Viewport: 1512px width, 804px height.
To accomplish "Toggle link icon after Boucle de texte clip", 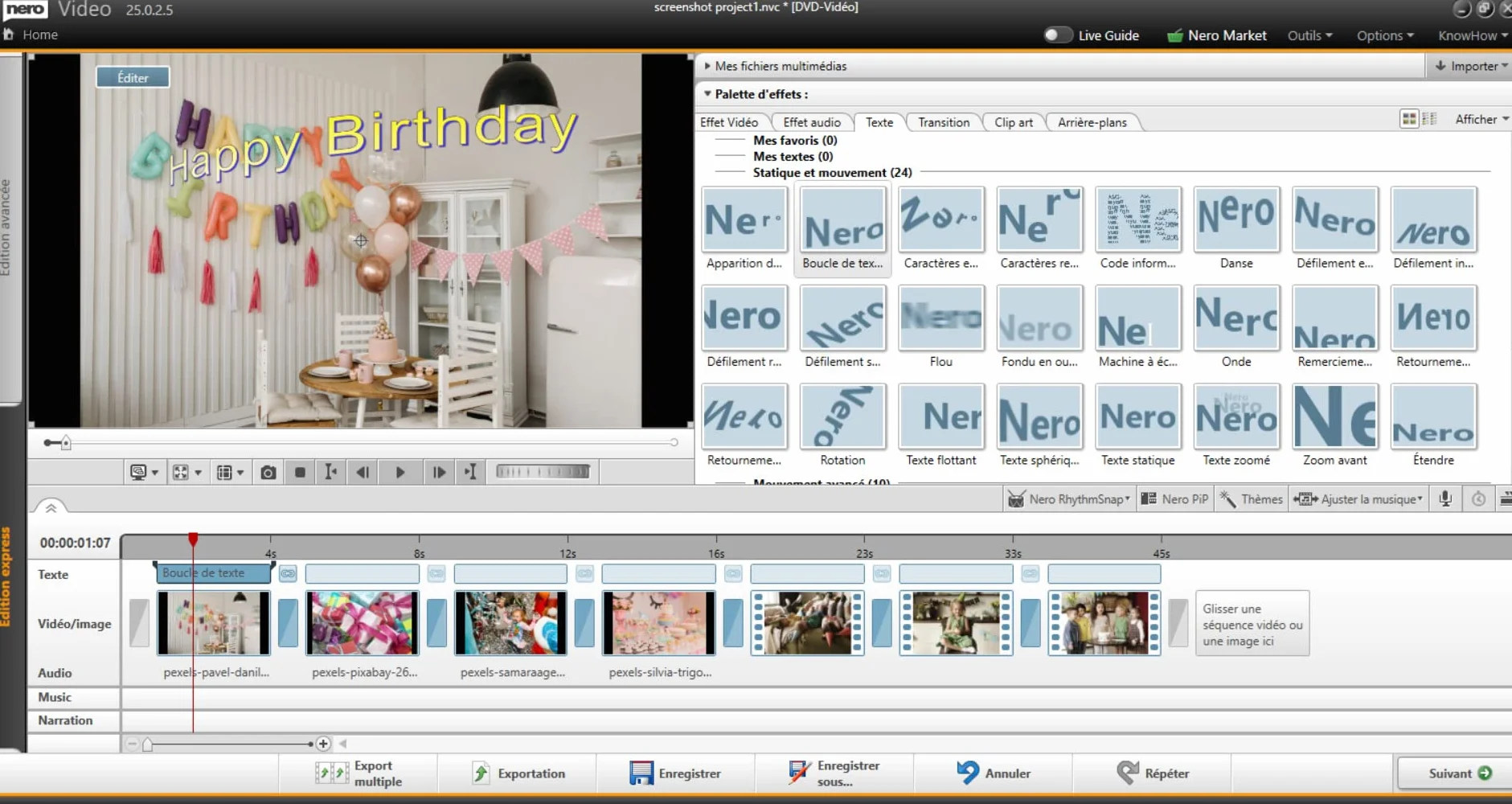I will point(288,573).
